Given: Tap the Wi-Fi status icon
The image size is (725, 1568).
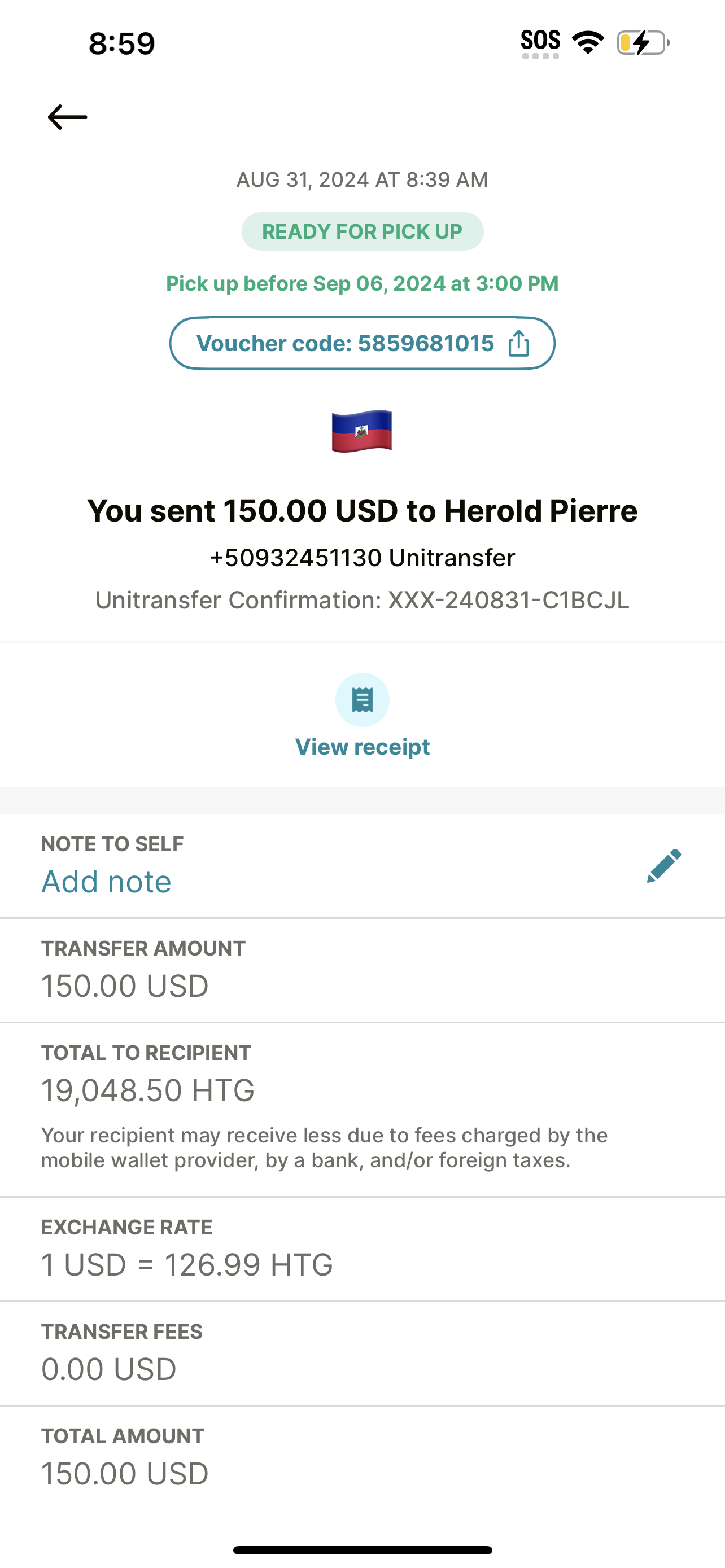Looking at the screenshot, I should tap(587, 42).
